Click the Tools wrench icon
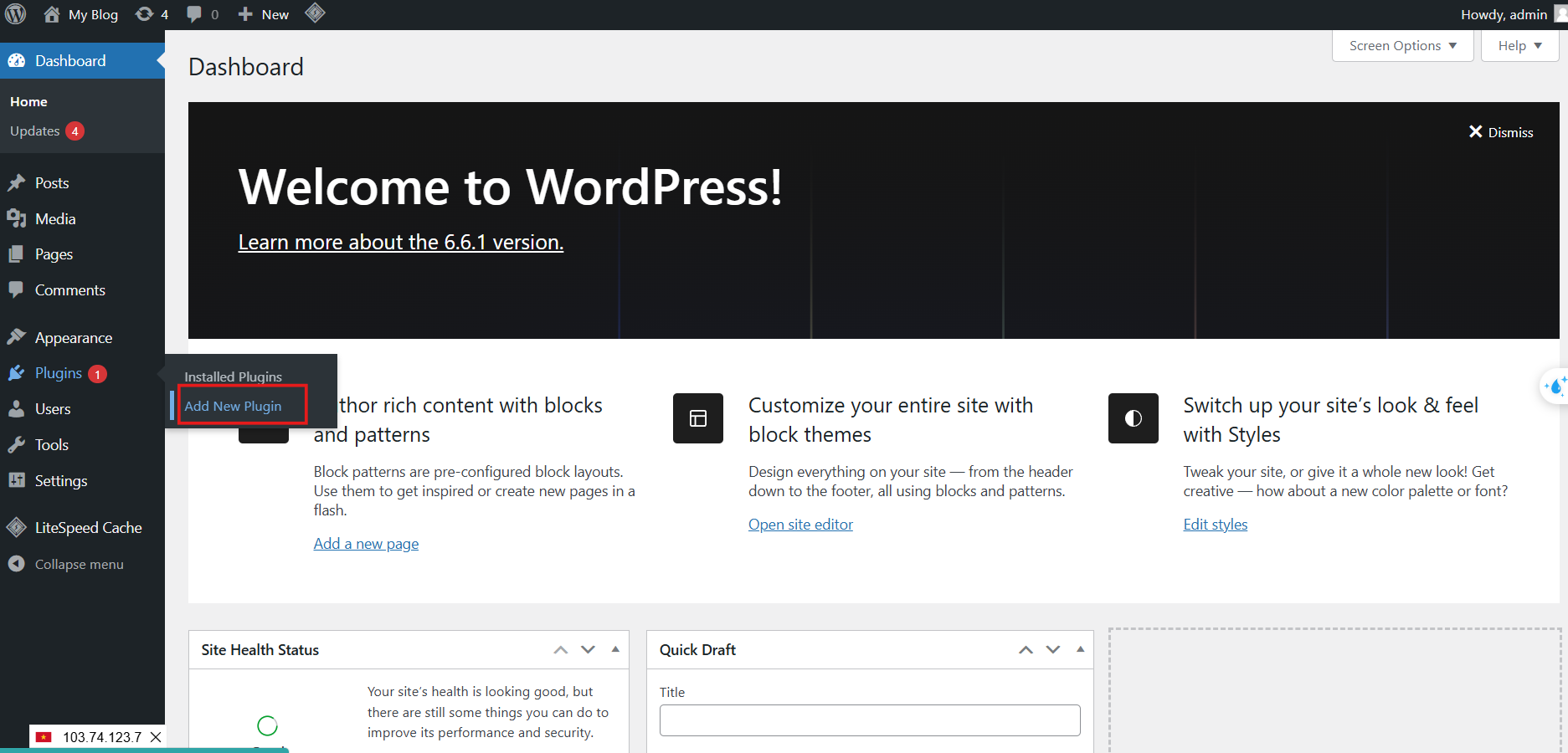Image resolution: width=1568 pixels, height=753 pixels. [17, 444]
